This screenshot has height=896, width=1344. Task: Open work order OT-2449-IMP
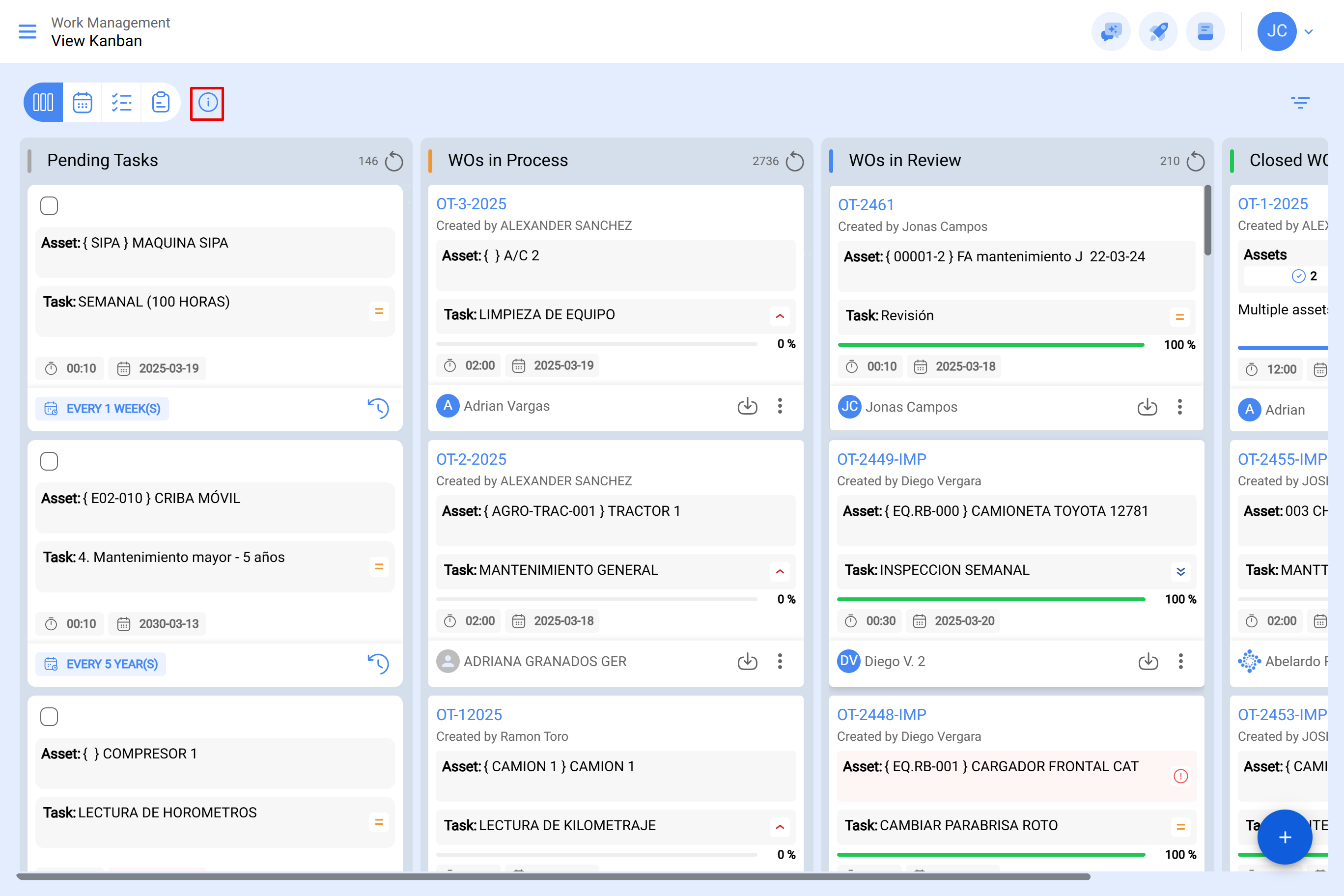tap(882, 459)
